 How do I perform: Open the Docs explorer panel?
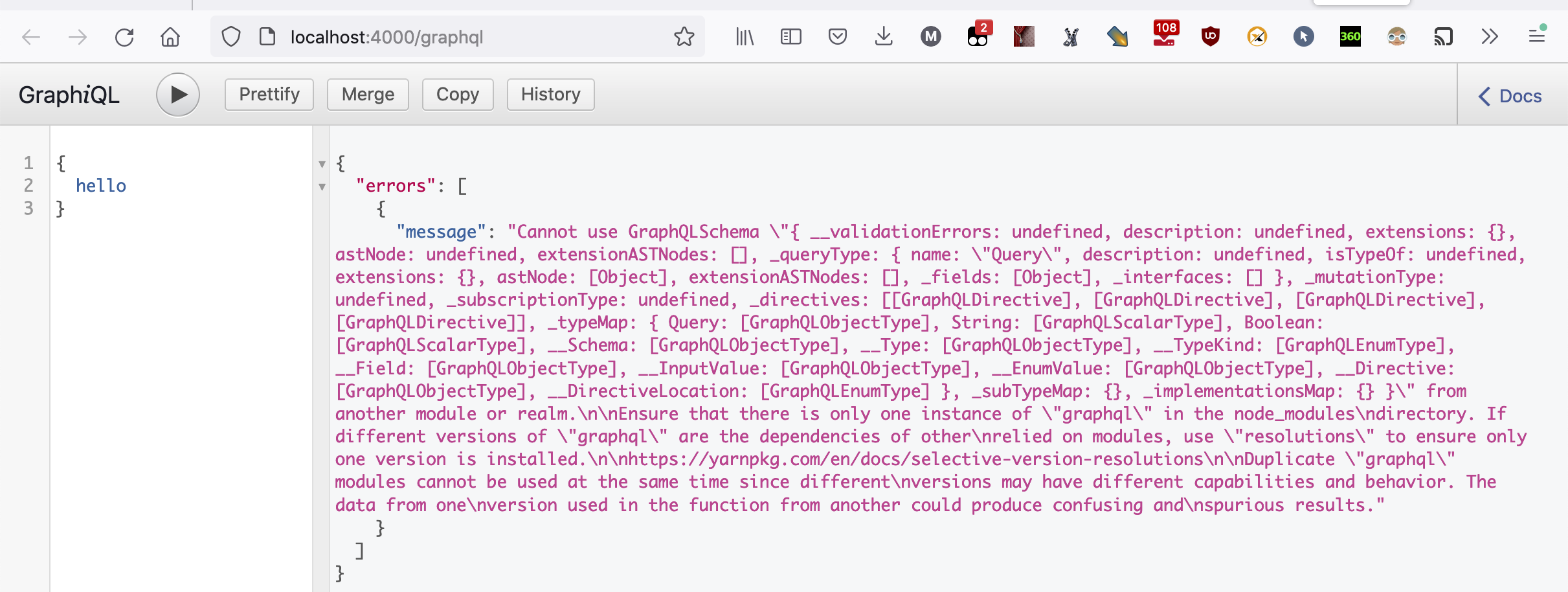click(1510, 96)
